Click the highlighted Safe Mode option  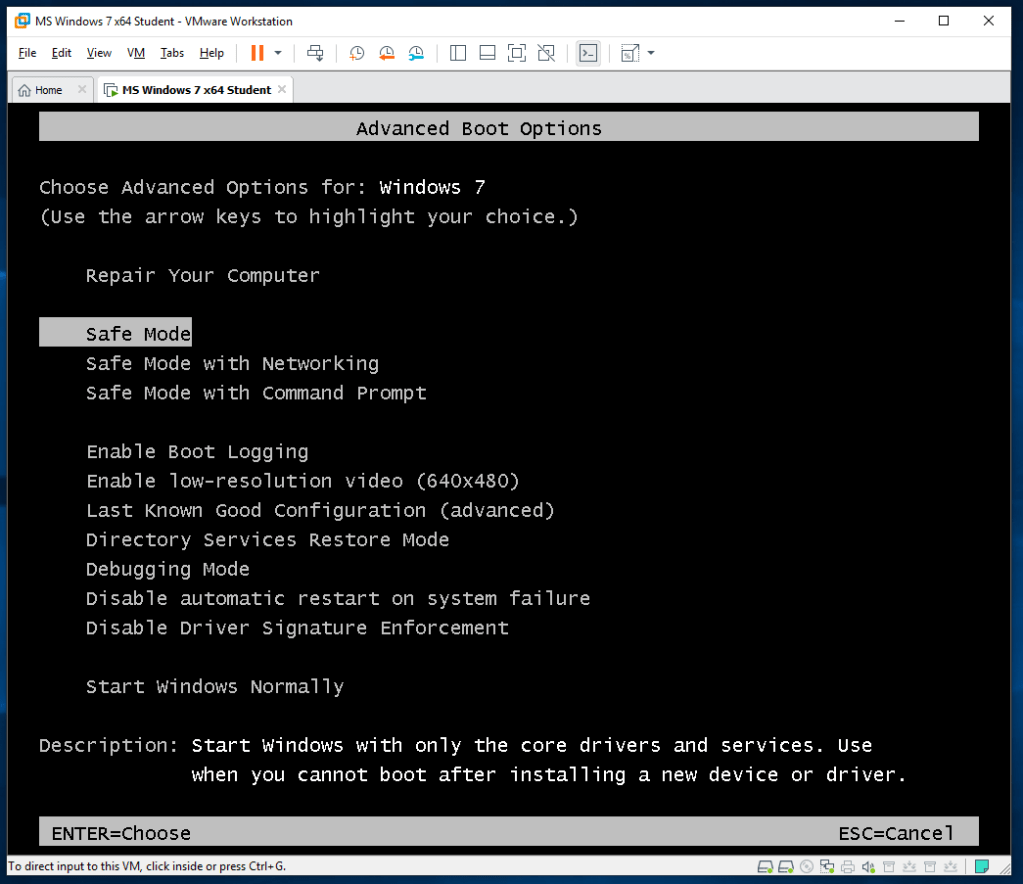pos(115,333)
